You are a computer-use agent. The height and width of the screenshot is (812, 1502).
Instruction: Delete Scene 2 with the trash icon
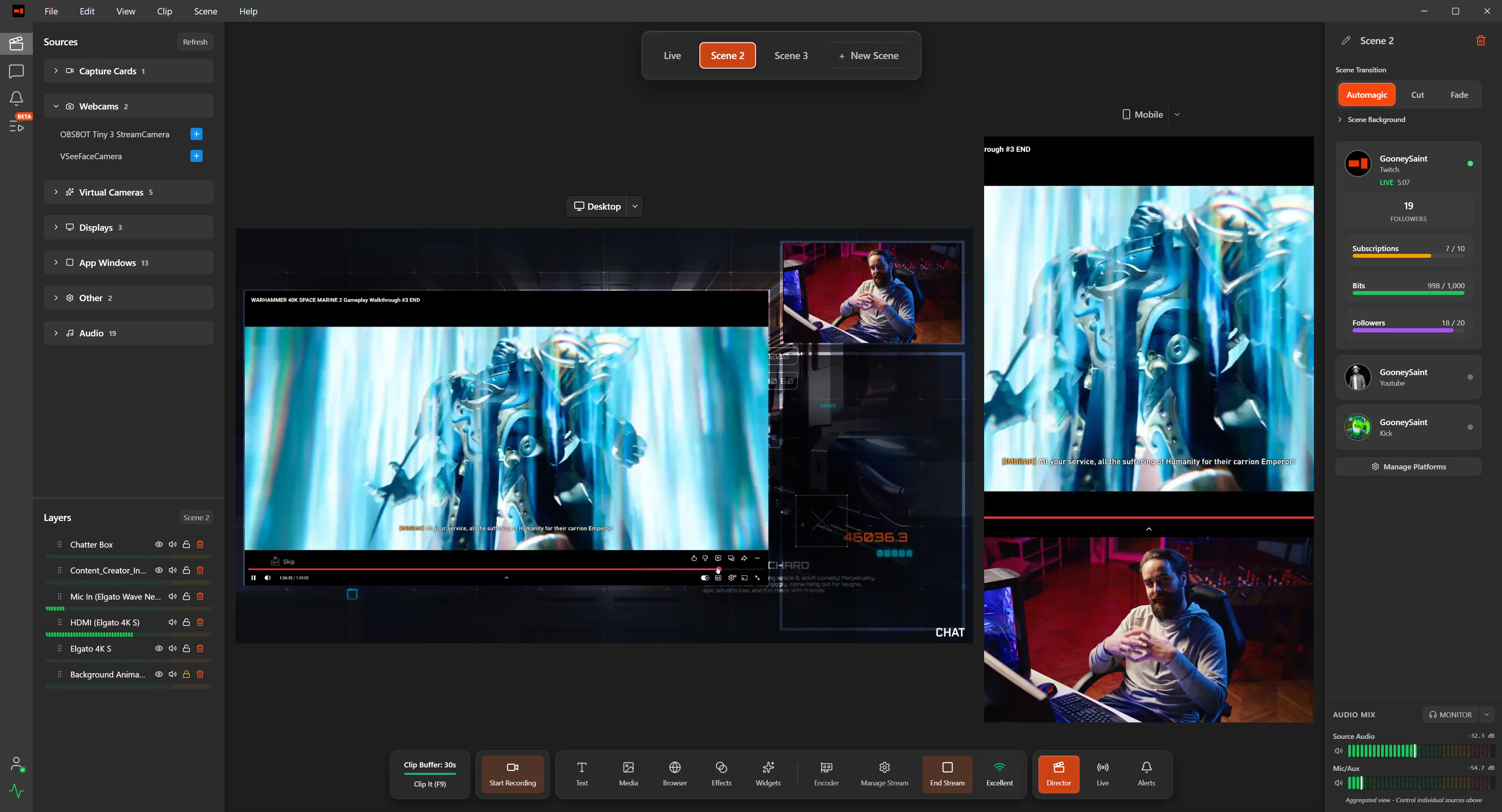click(x=1480, y=40)
